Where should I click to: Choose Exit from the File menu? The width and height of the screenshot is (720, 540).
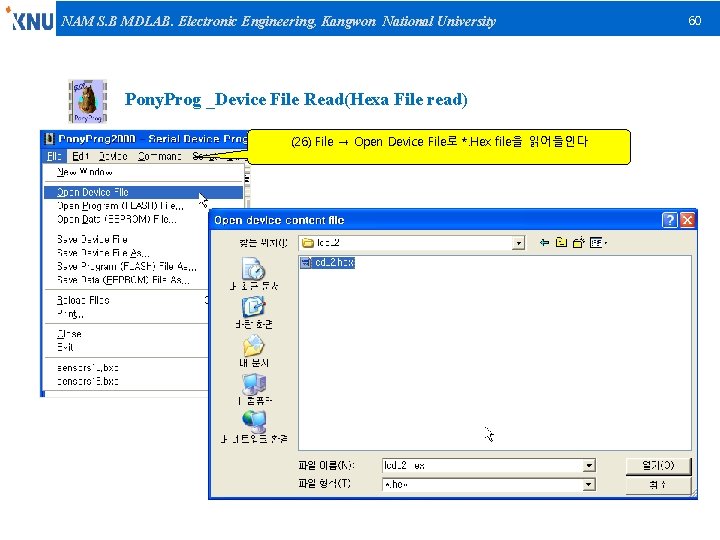pyautogui.click(x=65, y=347)
